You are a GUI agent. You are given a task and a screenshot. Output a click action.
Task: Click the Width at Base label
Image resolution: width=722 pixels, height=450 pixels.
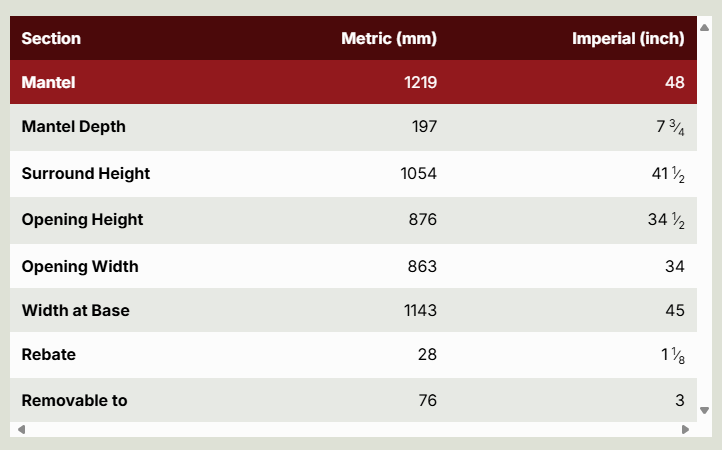[x=76, y=310]
